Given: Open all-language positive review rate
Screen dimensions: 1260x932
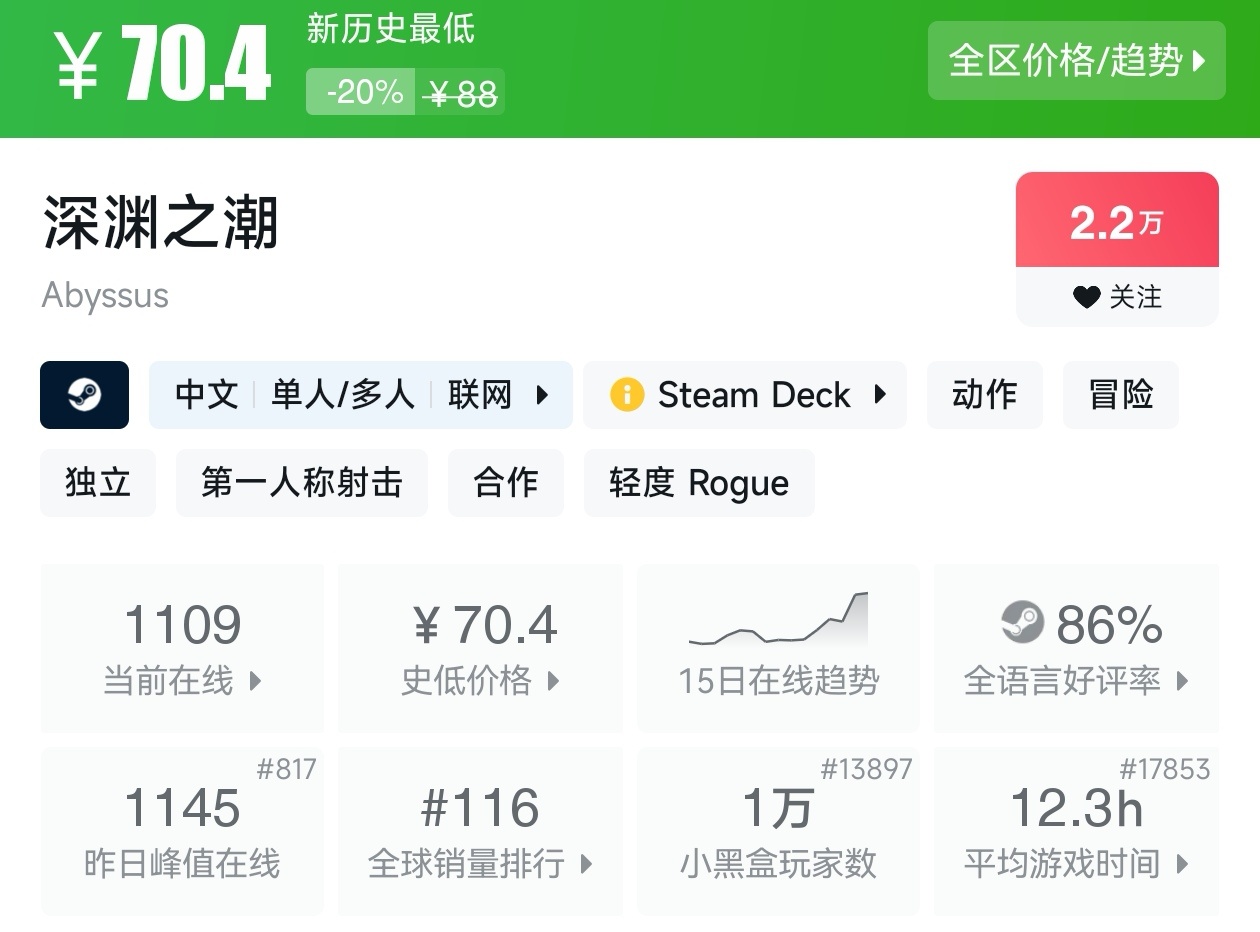Looking at the screenshot, I should [x=1076, y=647].
